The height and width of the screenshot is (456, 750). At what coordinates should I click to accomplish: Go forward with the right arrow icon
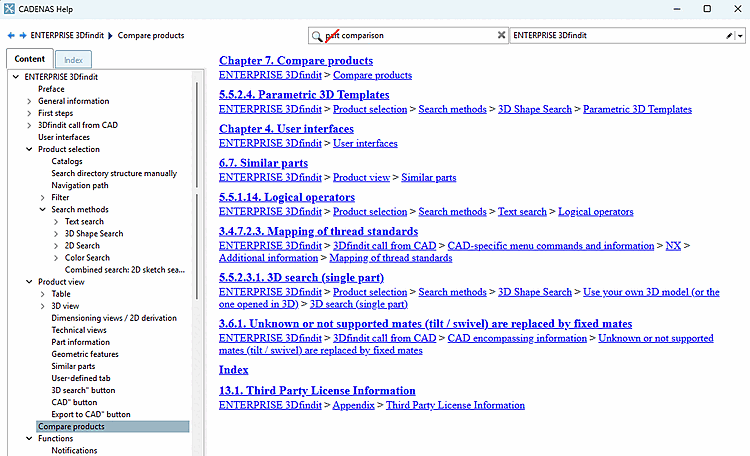(x=22, y=35)
